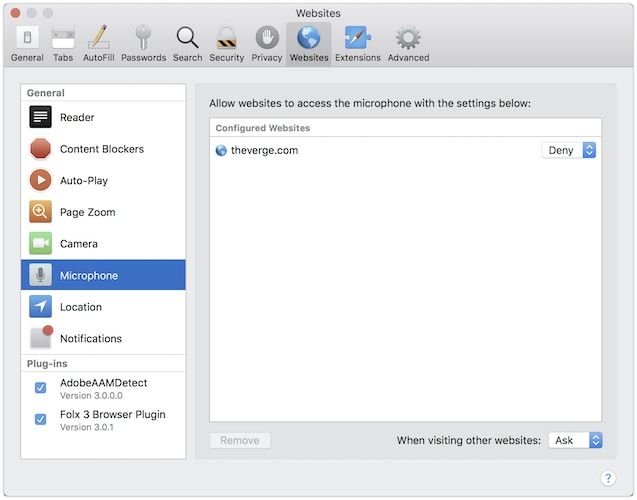Open the General preferences pane
Viewport: 637px width, 500px height.
(x=27, y=43)
